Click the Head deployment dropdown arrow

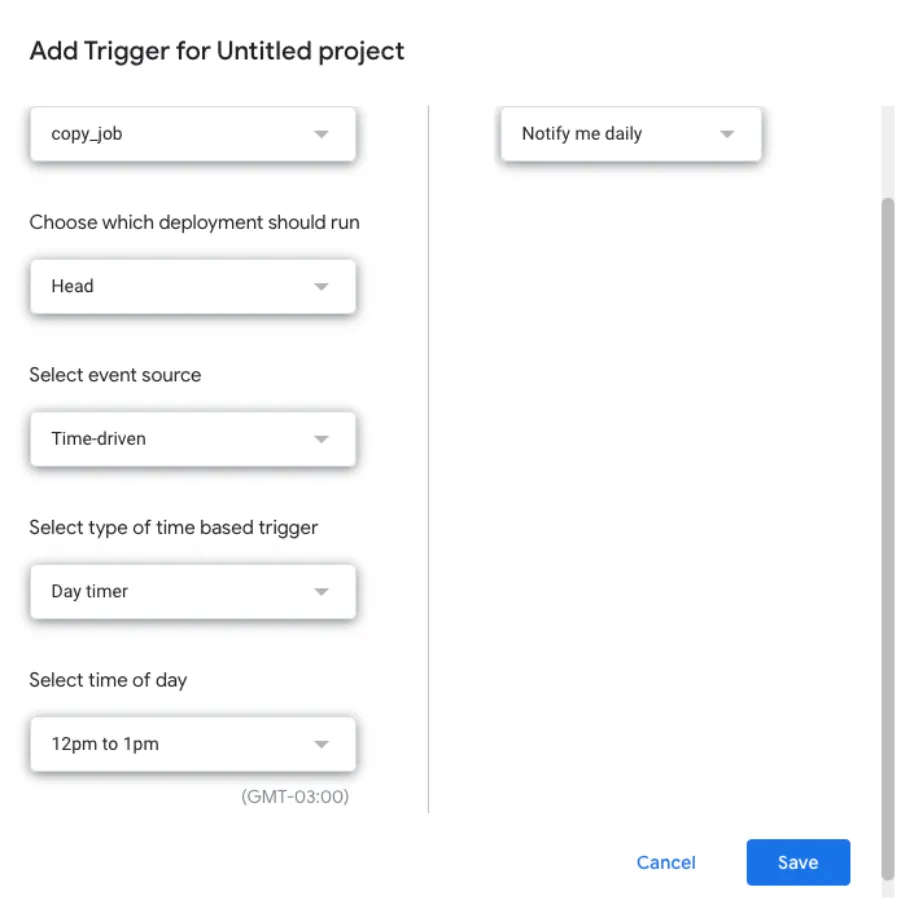coord(322,286)
